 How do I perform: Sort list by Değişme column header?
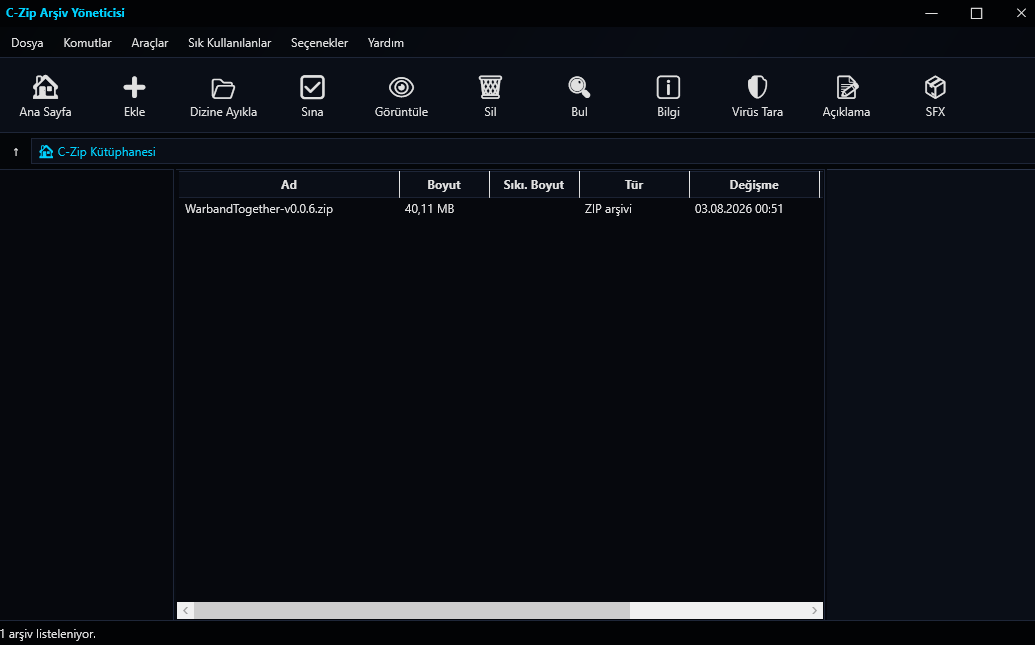tap(754, 185)
